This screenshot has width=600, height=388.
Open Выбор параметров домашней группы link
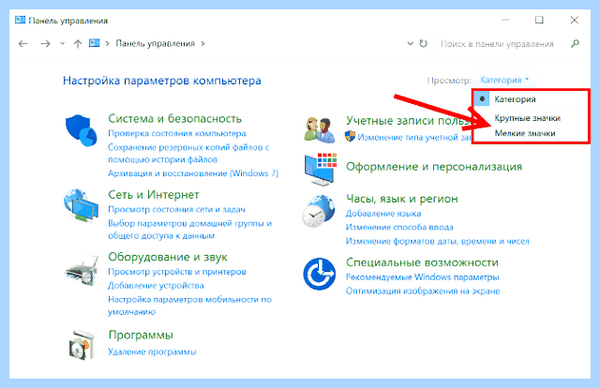coord(190,229)
